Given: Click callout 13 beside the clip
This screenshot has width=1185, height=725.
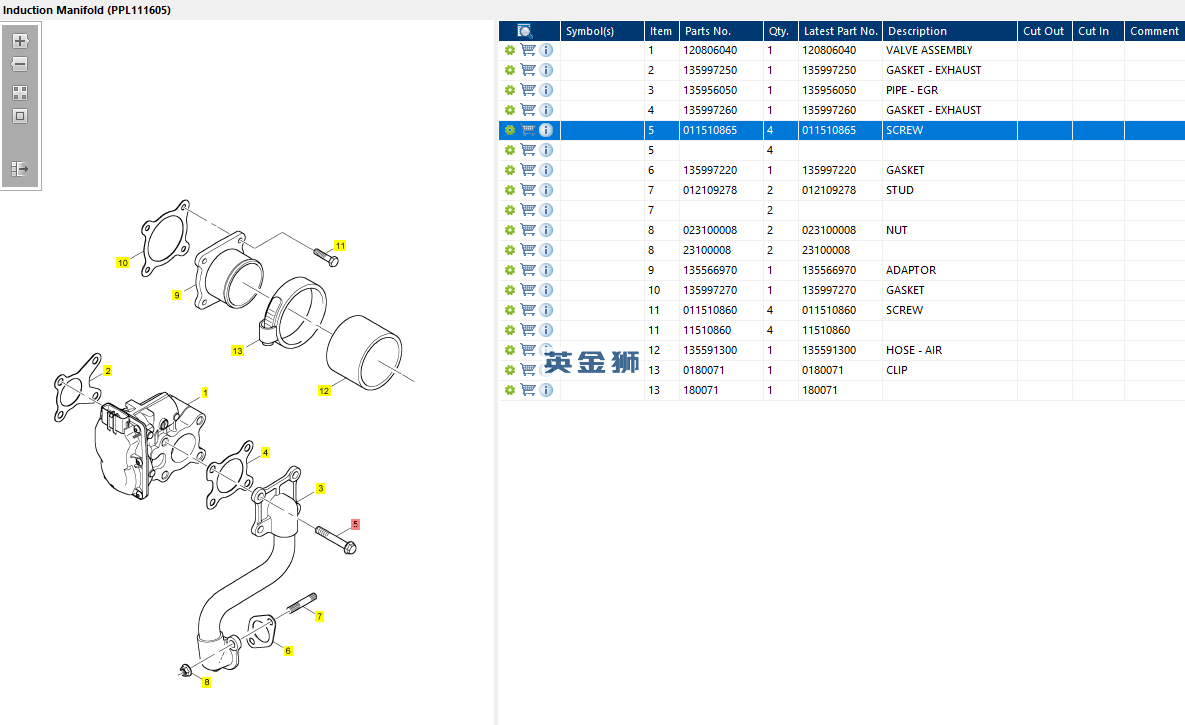Looking at the screenshot, I should tap(237, 351).
